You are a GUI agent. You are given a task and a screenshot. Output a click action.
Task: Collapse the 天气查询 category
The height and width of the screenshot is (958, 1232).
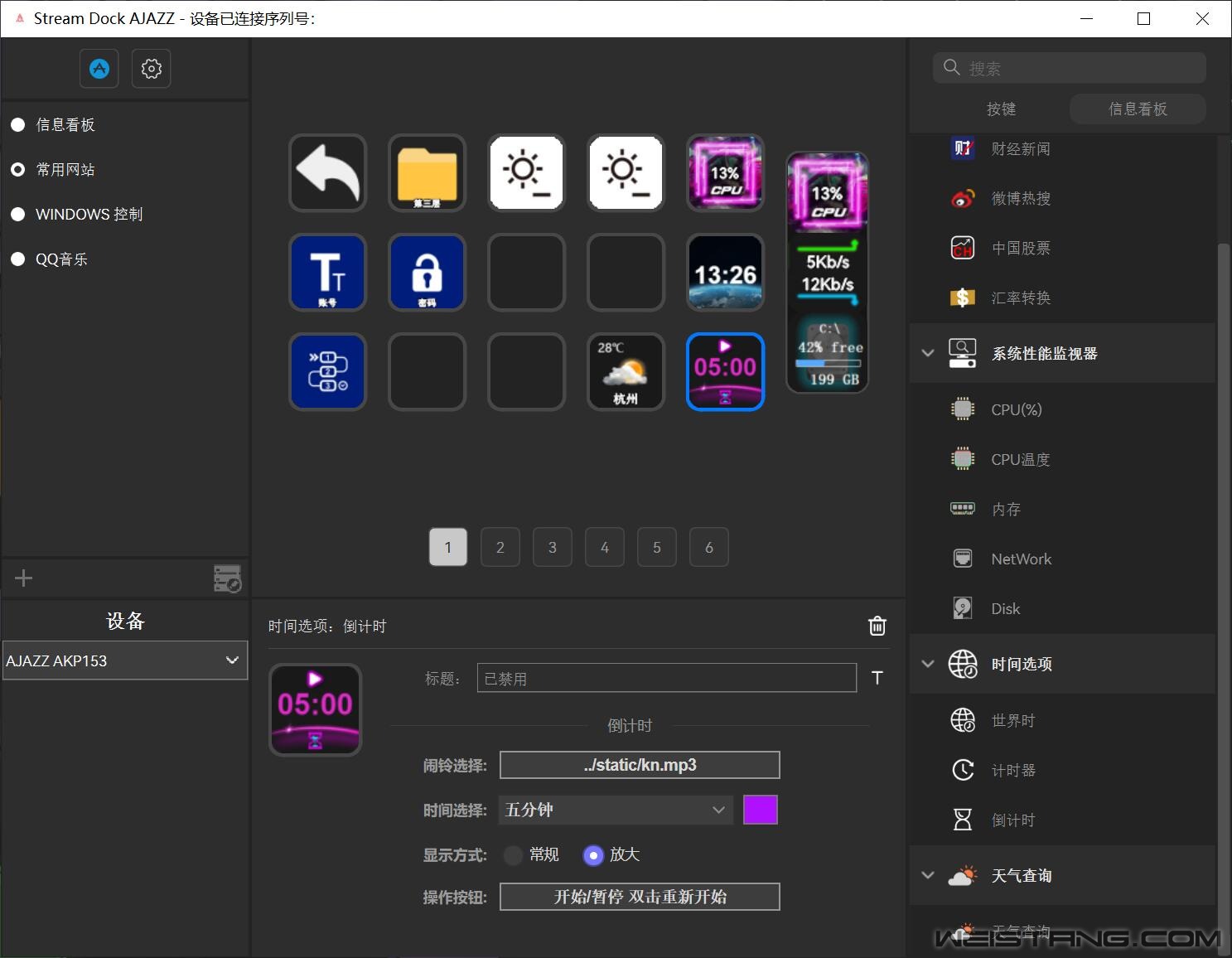click(x=928, y=875)
